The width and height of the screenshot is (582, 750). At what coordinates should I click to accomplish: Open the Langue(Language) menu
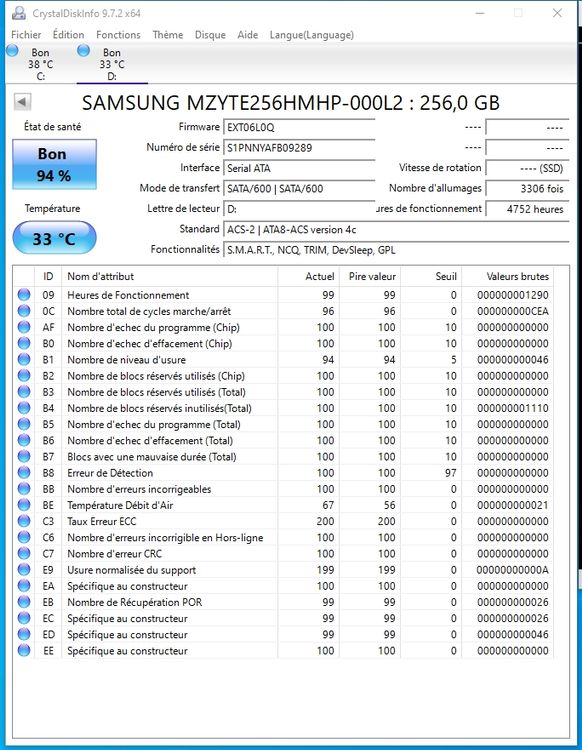(x=312, y=35)
